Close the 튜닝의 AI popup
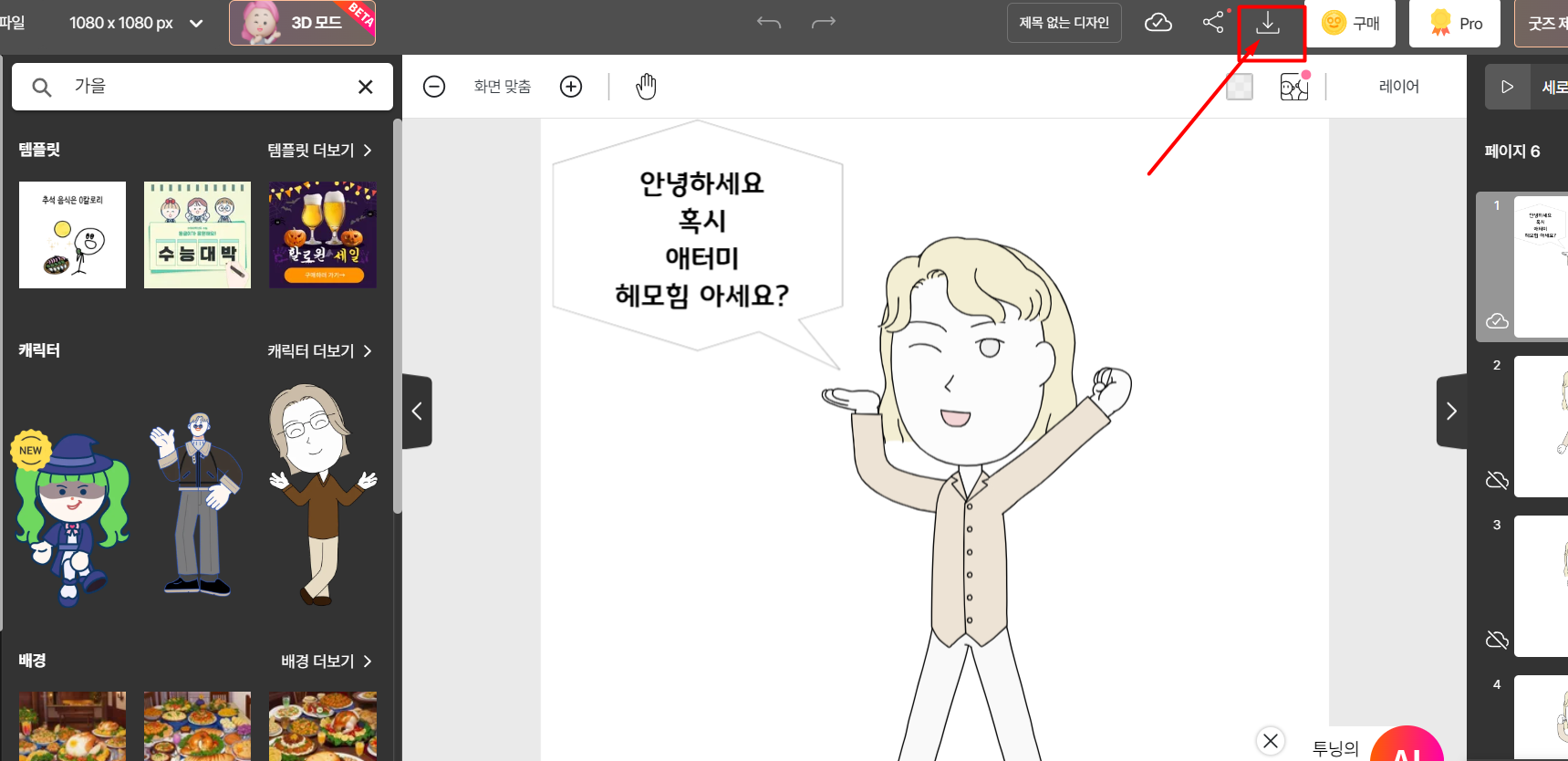This screenshot has width=1568, height=761. pyautogui.click(x=1271, y=741)
